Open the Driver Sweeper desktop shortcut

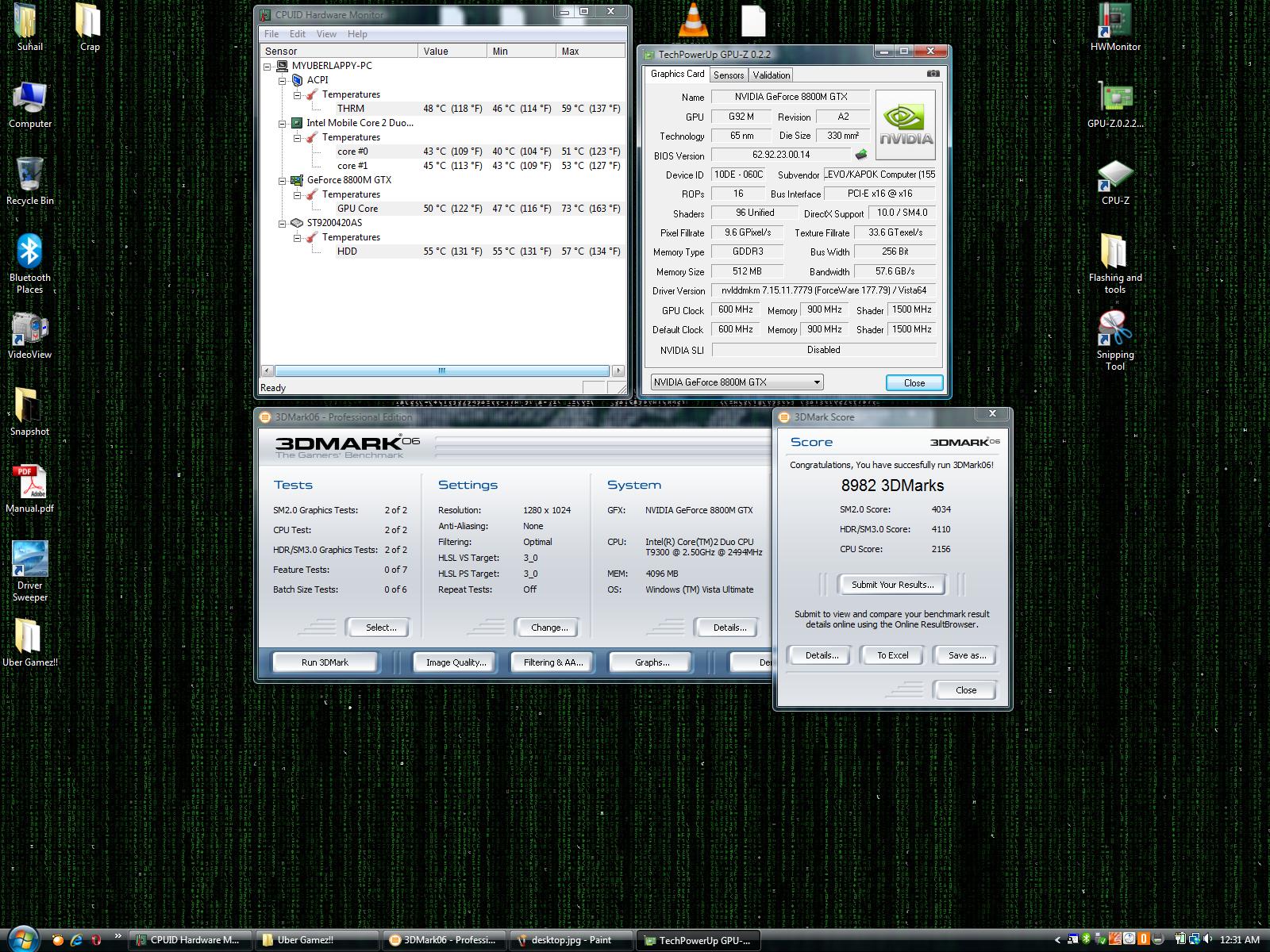tap(30, 560)
